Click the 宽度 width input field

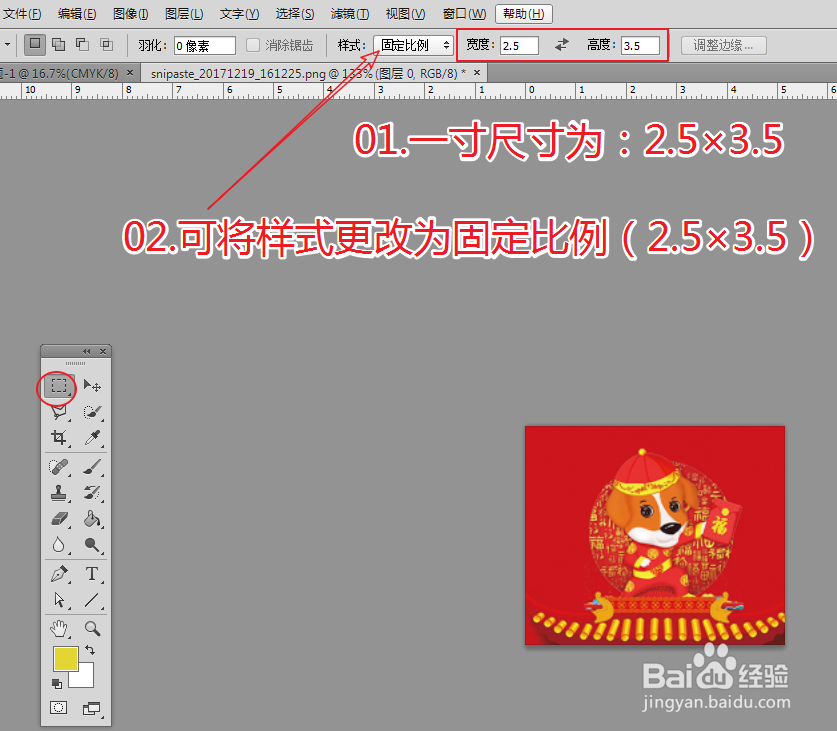[519, 45]
